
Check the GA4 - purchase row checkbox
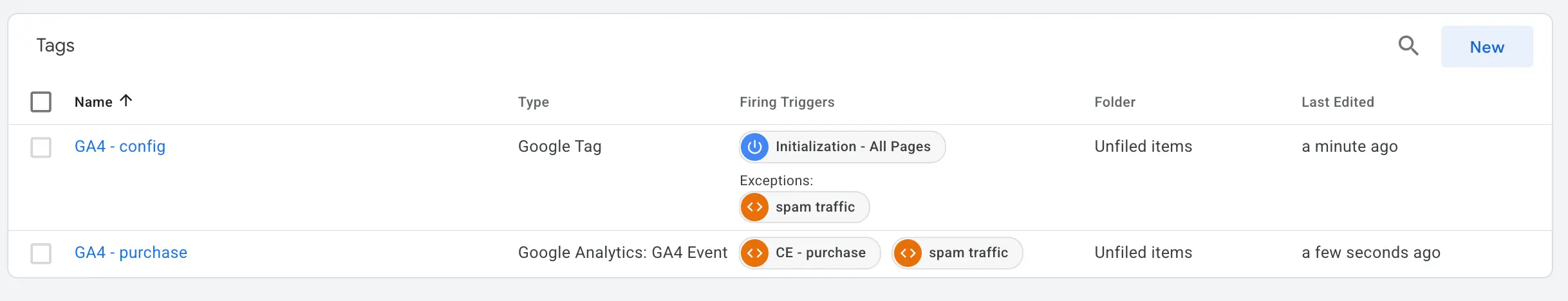tap(41, 253)
